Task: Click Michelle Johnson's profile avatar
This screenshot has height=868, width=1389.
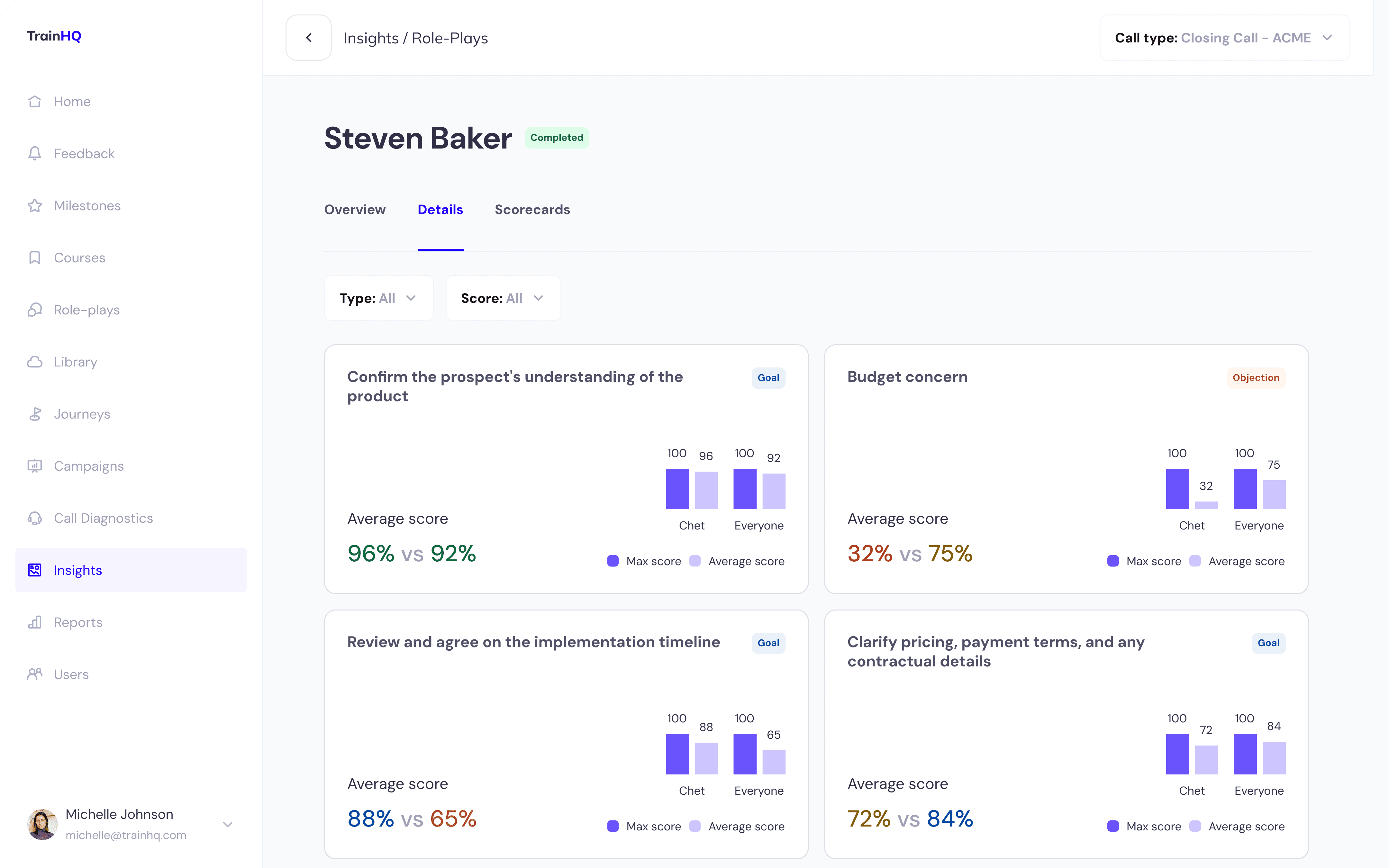Action: pos(42,824)
